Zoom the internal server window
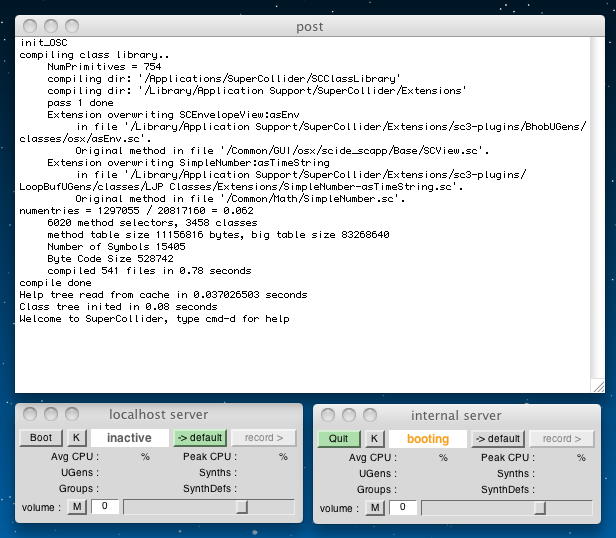This screenshot has height=538, width=616. point(370,415)
